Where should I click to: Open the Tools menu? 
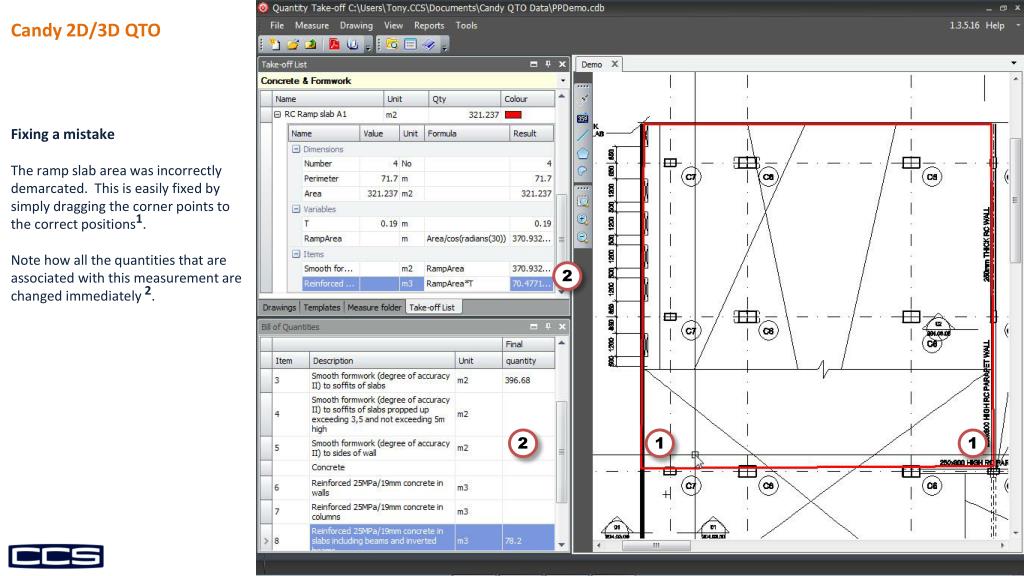tap(466, 25)
